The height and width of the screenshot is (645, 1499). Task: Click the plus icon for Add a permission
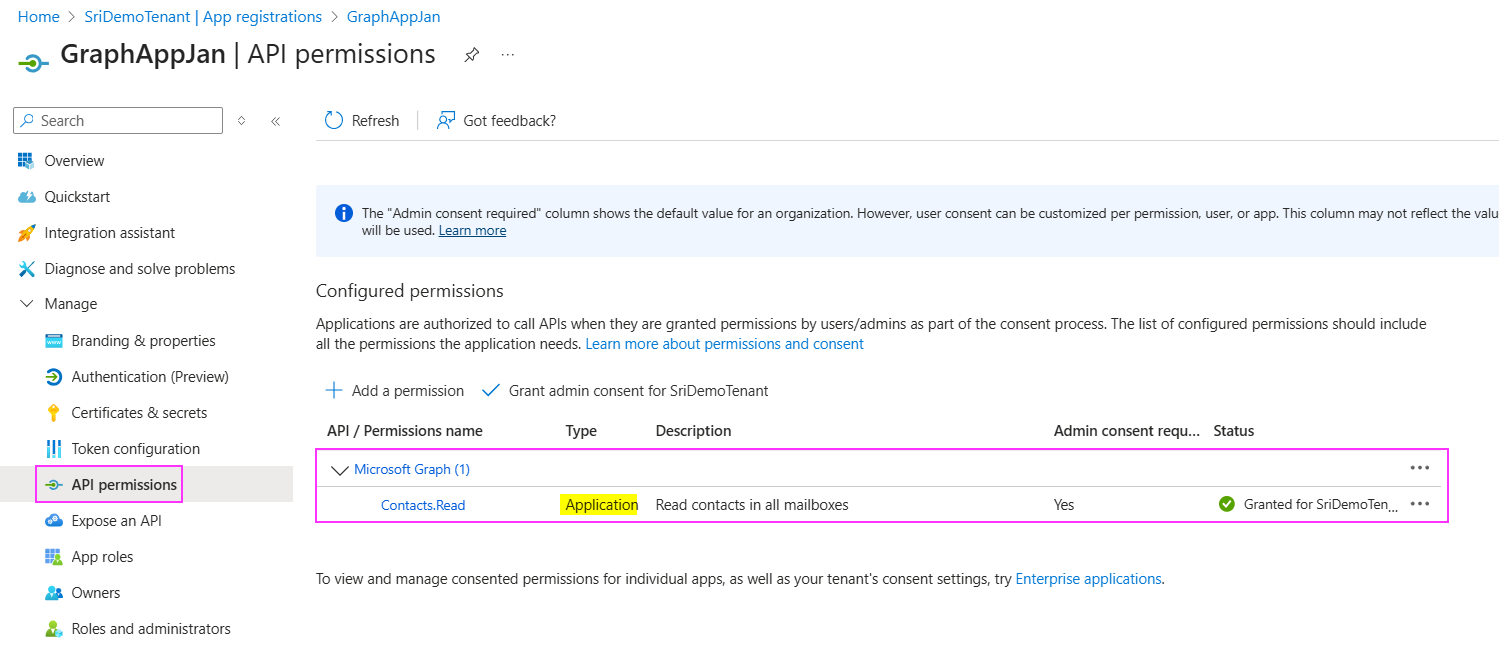335,390
